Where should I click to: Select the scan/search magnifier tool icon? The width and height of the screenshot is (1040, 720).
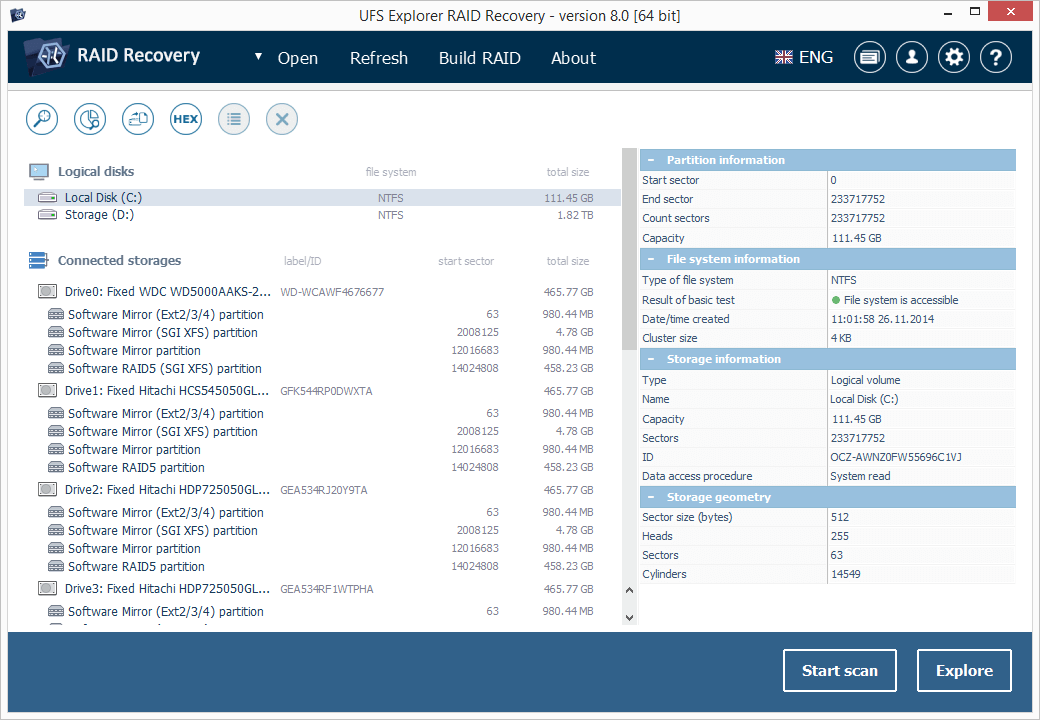point(41,118)
